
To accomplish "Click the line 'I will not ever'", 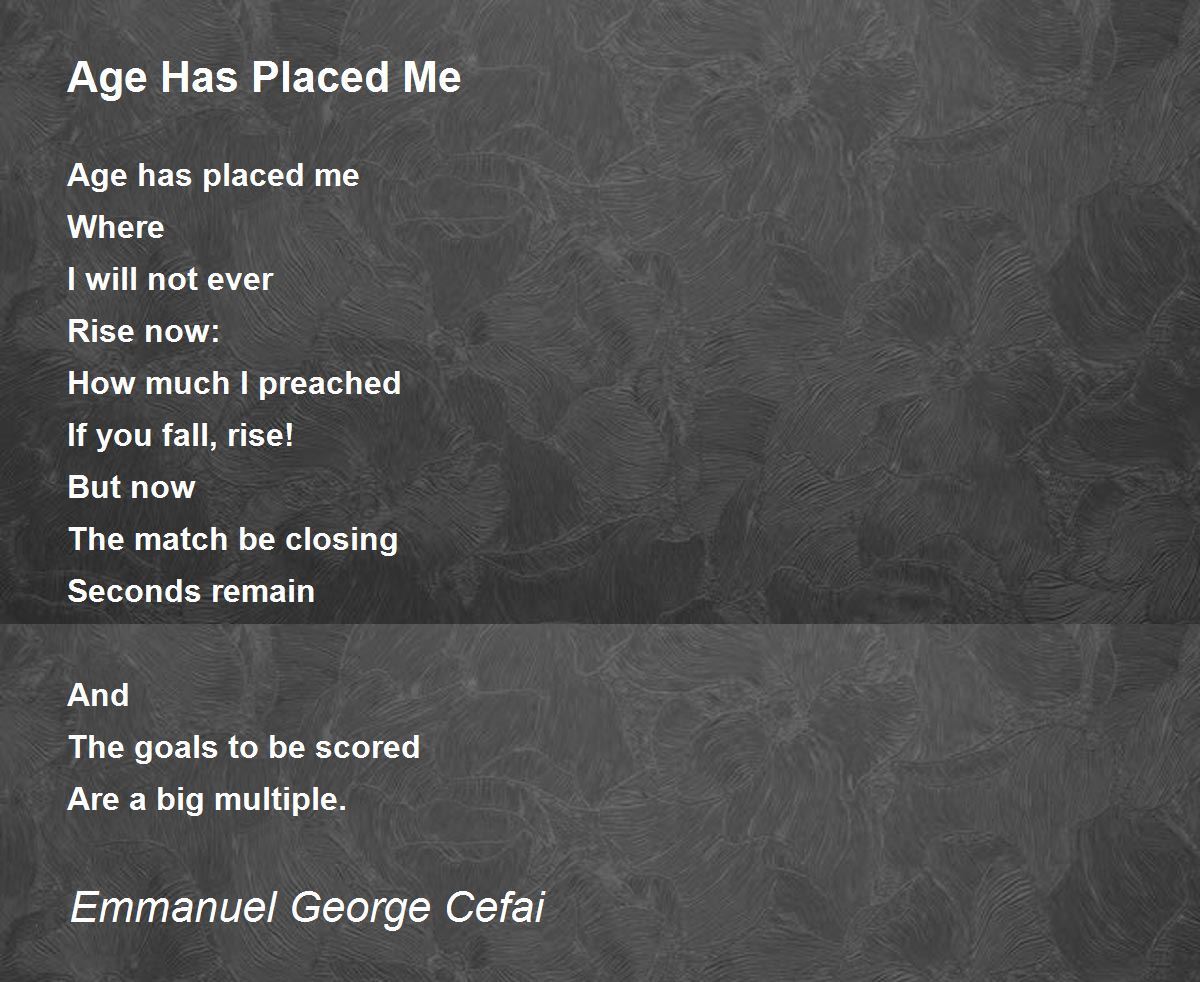I will [x=170, y=280].
